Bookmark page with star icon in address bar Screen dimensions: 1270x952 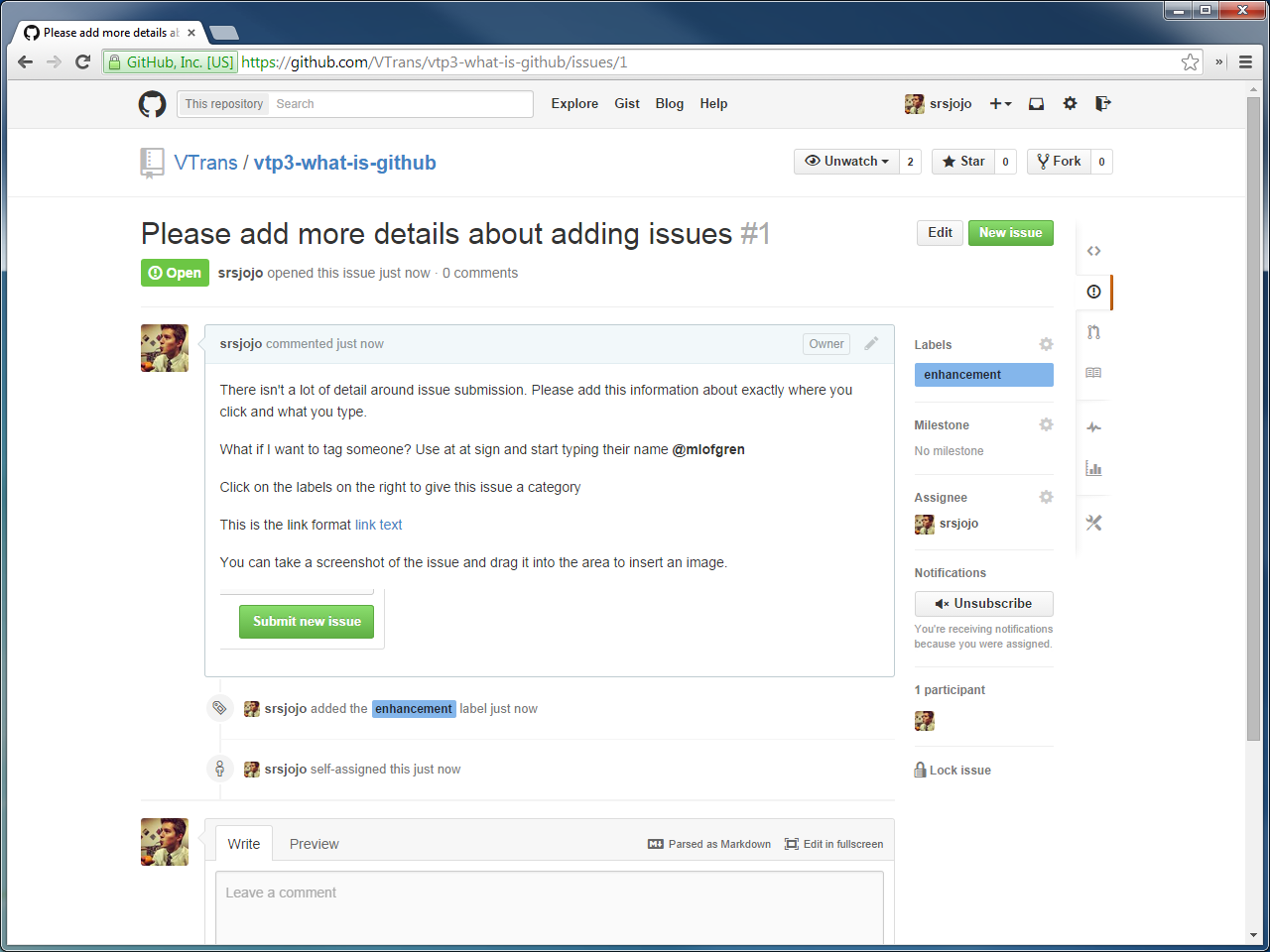[1190, 61]
